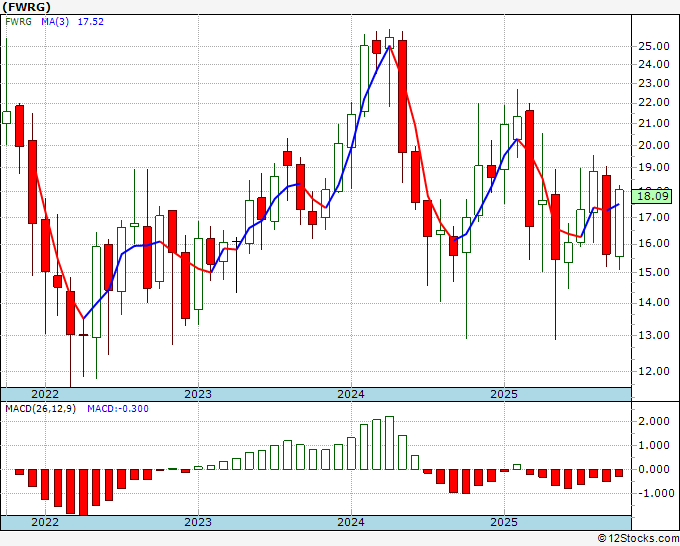The width and height of the screenshot is (680, 546).
Task: Click the green FWRG legend label
Action: [x=18, y=22]
